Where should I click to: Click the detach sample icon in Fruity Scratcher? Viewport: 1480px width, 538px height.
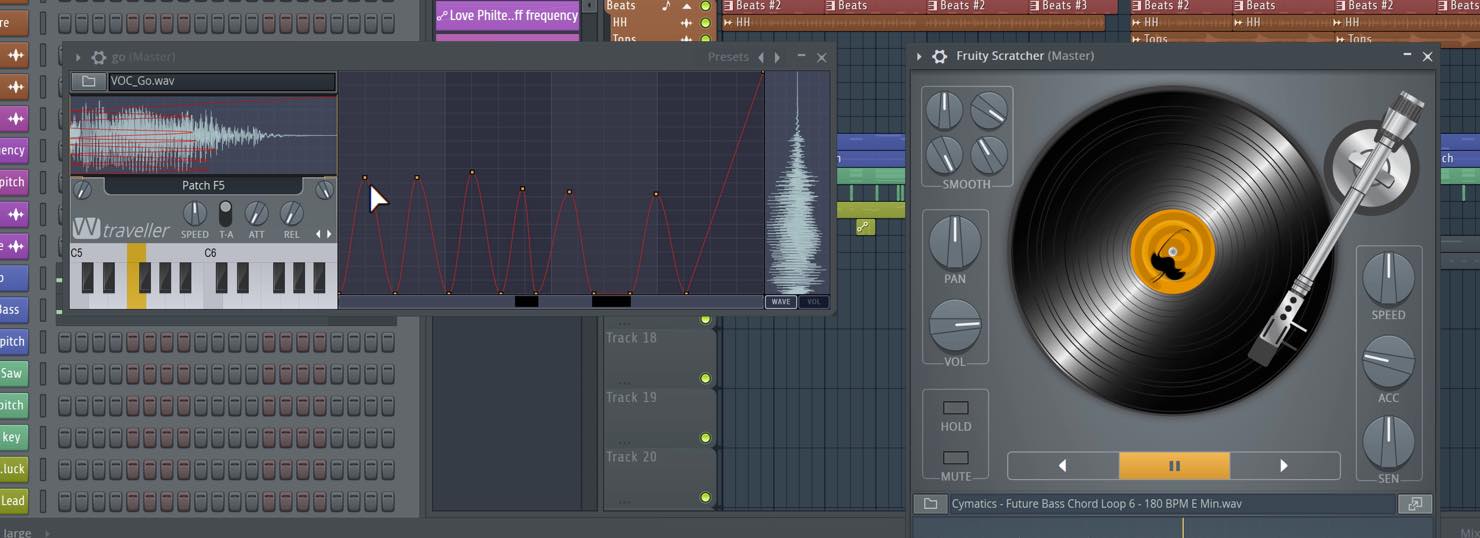[x=1415, y=504]
